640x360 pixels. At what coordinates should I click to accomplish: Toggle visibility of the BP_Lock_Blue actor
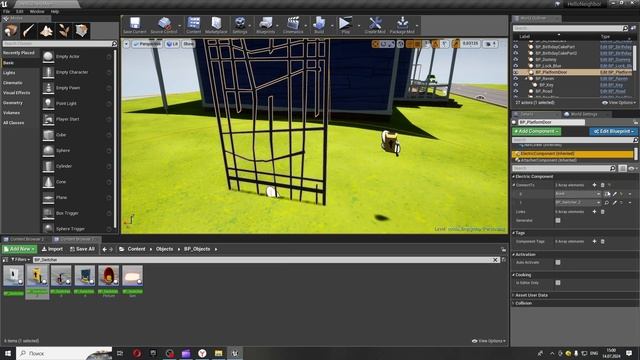pos(516,66)
